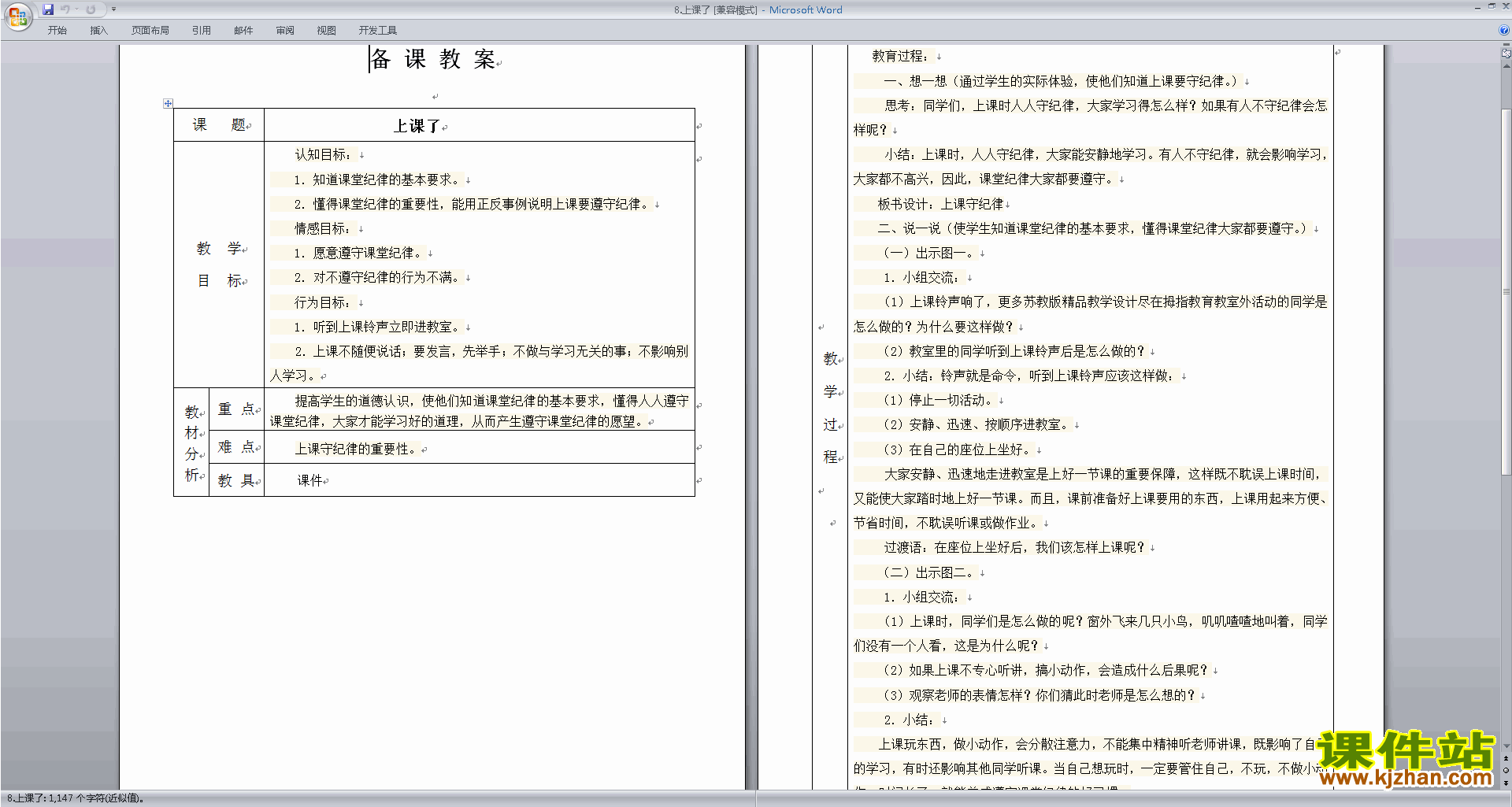This screenshot has height=807, width=1512.
Task: Switch to the 引用 tab
Action: (x=201, y=30)
